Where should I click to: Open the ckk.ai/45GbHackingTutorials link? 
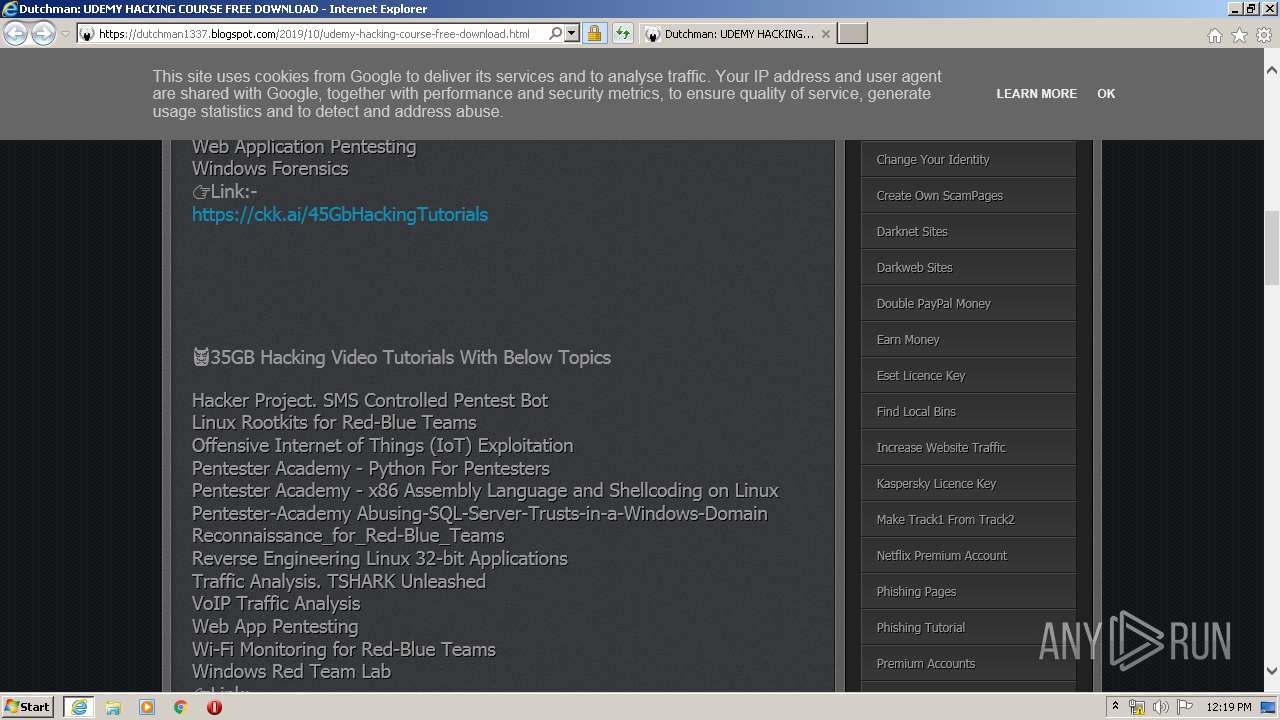tap(340, 214)
